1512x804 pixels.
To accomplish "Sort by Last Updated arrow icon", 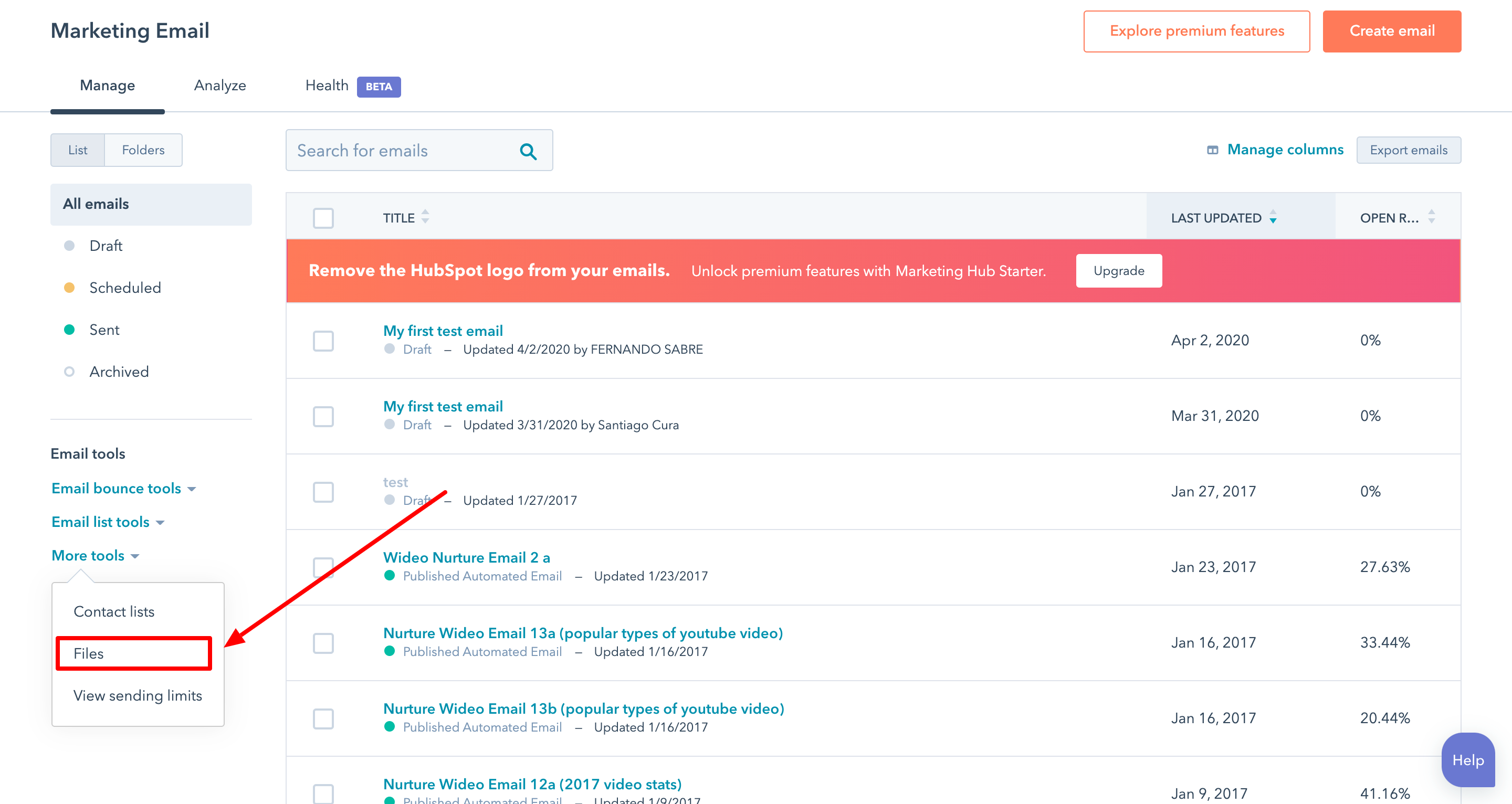I will click(1273, 218).
